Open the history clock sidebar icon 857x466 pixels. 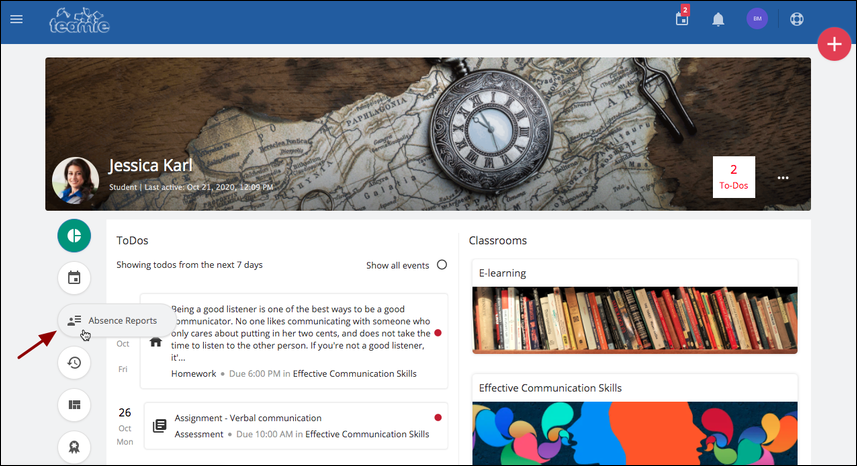pos(74,362)
